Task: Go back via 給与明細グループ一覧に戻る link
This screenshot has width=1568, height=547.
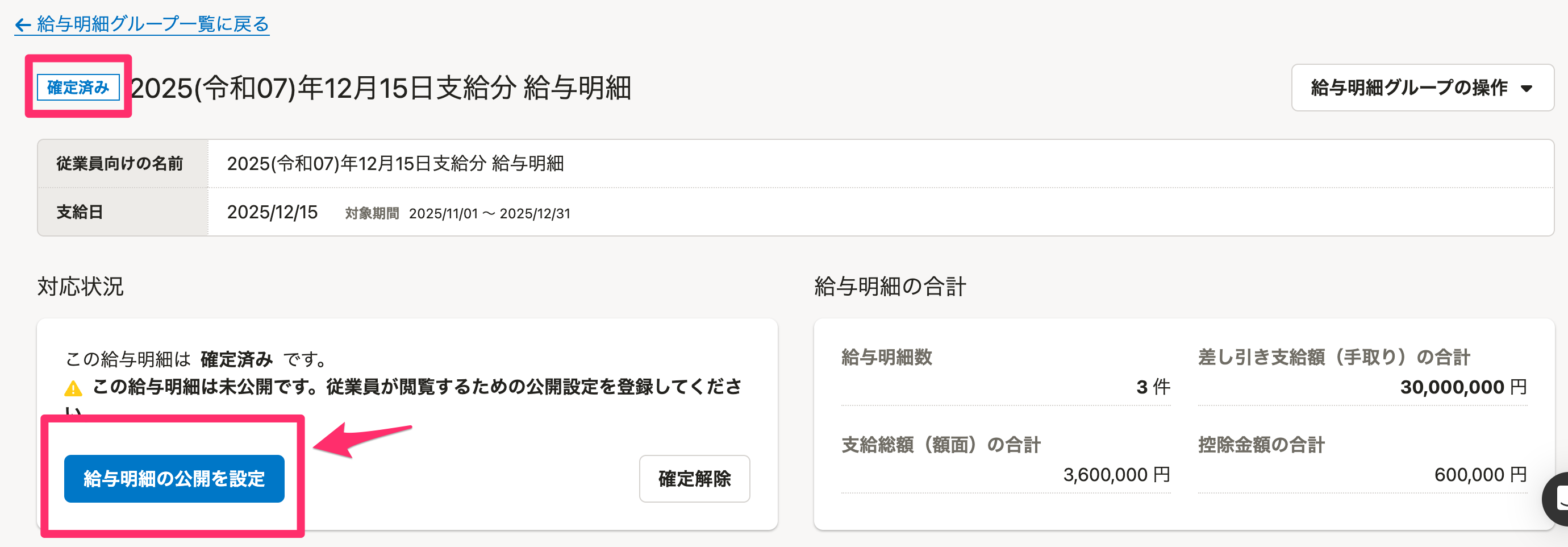Action: (152, 24)
